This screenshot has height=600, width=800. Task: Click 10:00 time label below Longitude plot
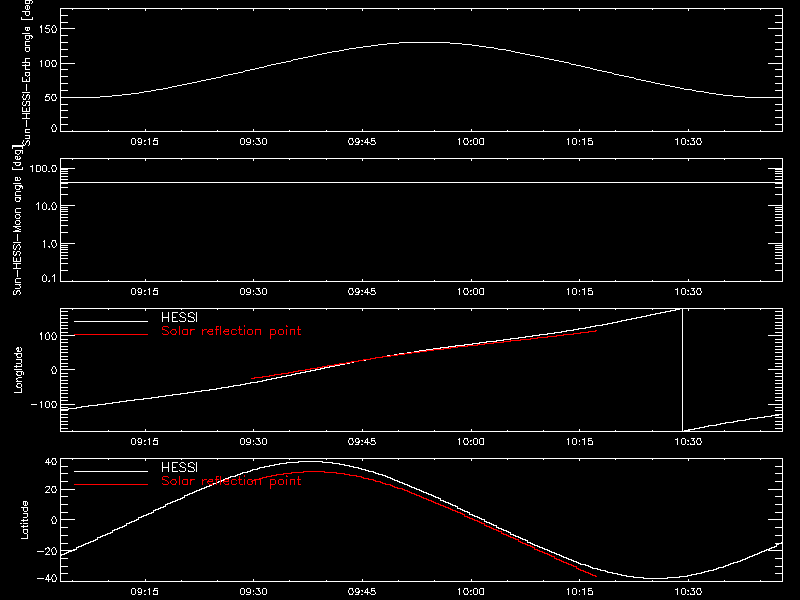click(x=470, y=442)
